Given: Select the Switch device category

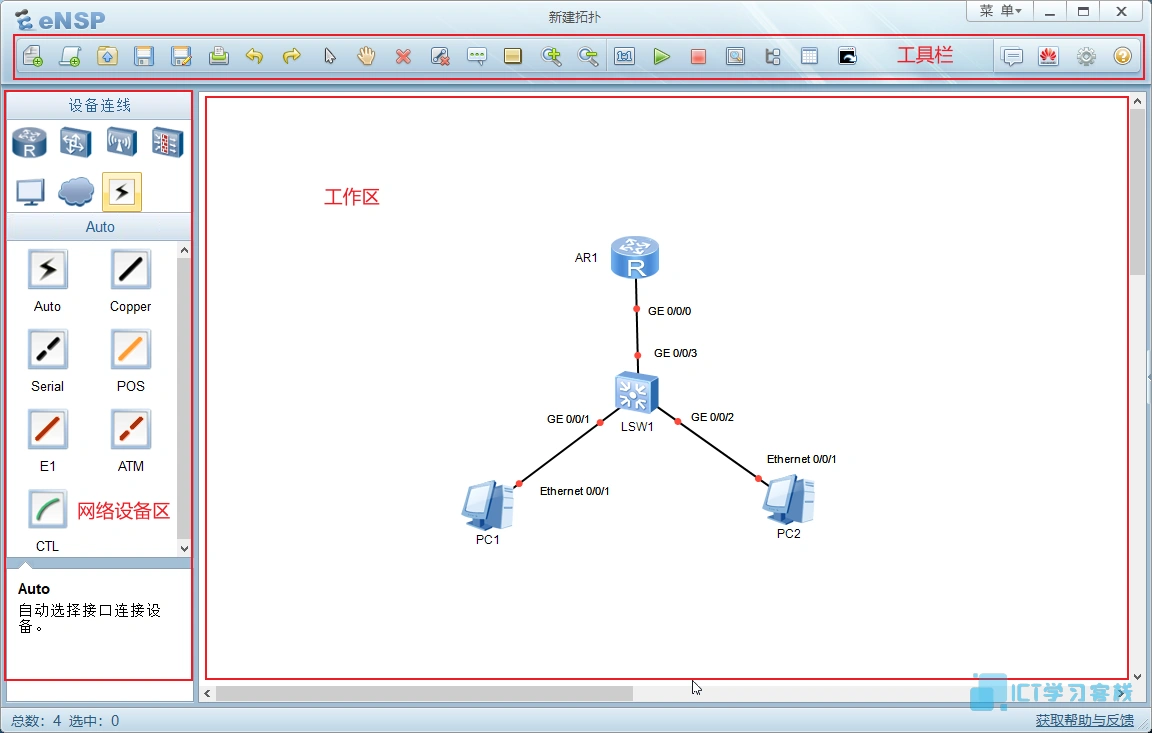Looking at the screenshot, I should tap(76, 142).
